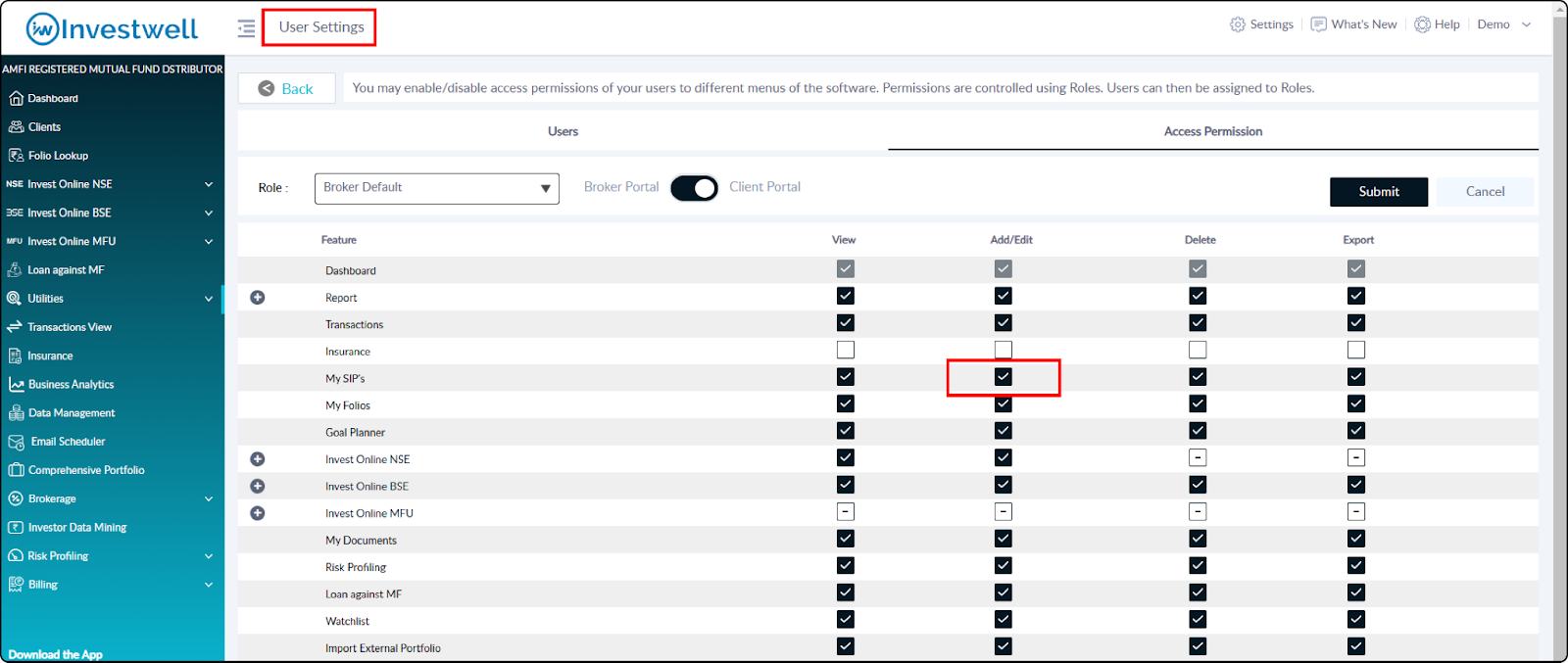This screenshot has height=663, width=1568.
Task: Click the Transactions View arrows icon
Action: point(15,327)
